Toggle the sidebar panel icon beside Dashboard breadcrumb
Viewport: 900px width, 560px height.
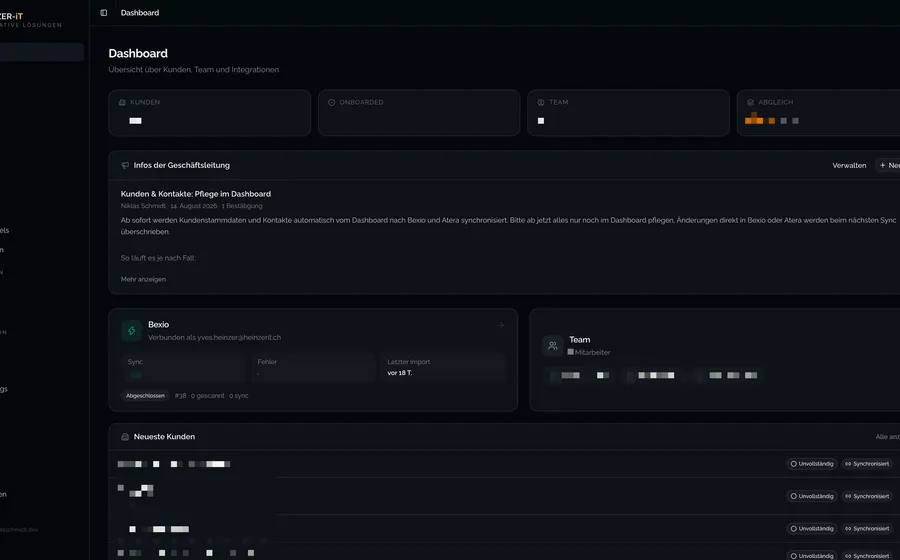click(104, 13)
